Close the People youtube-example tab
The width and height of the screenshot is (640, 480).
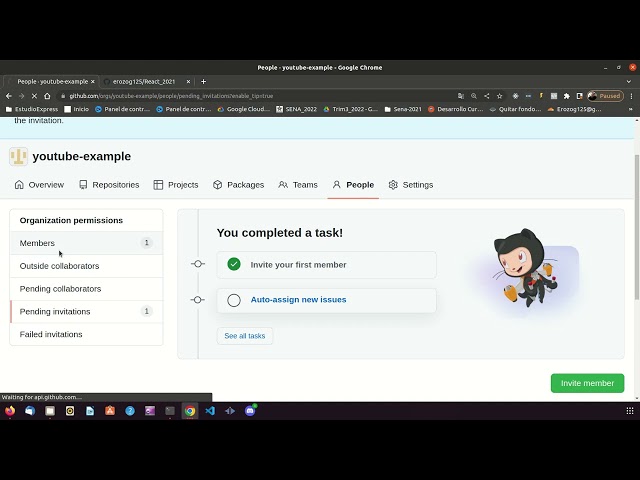(93, 82)
